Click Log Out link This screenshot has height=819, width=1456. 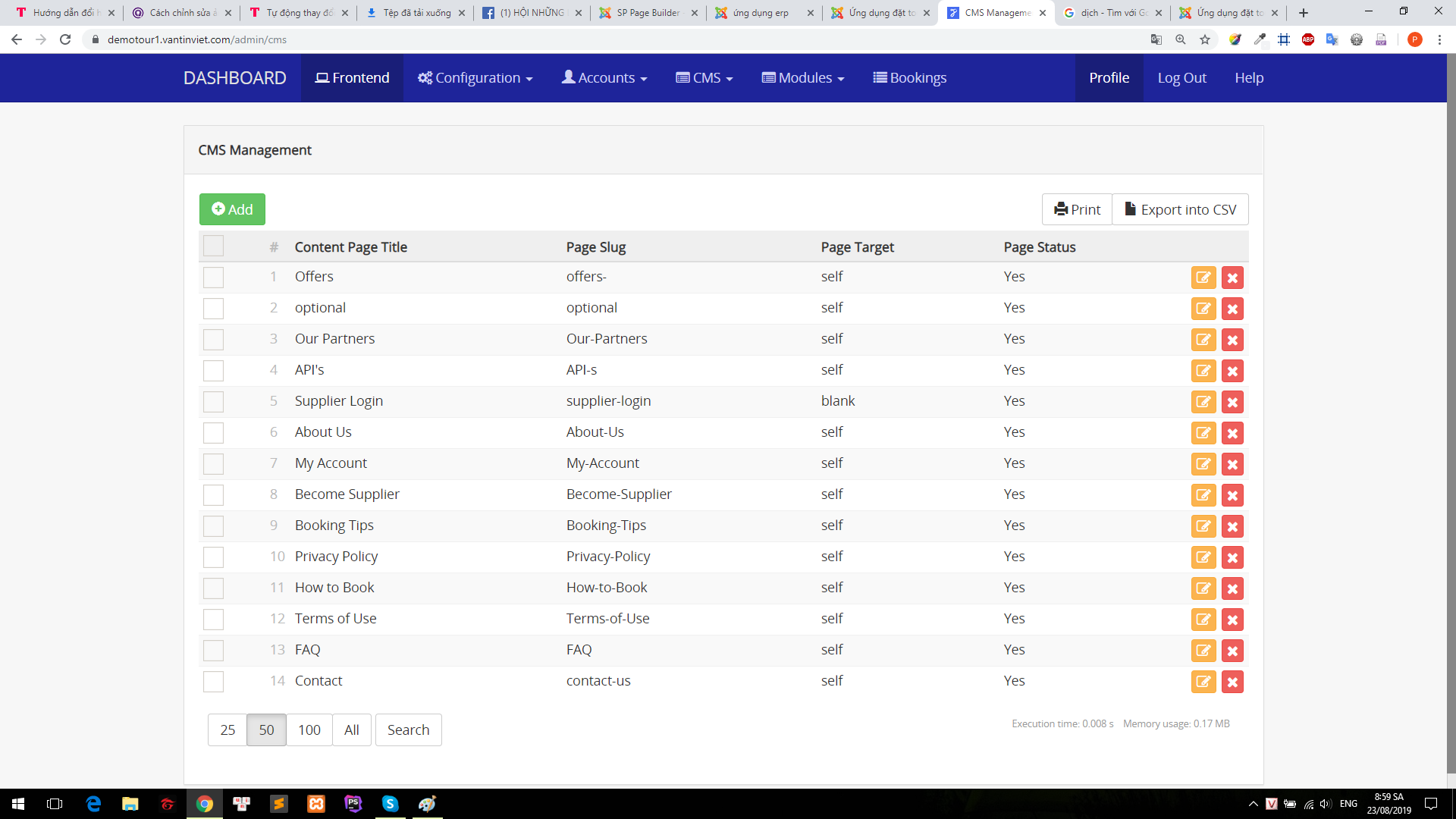[x=1181, y=78]
